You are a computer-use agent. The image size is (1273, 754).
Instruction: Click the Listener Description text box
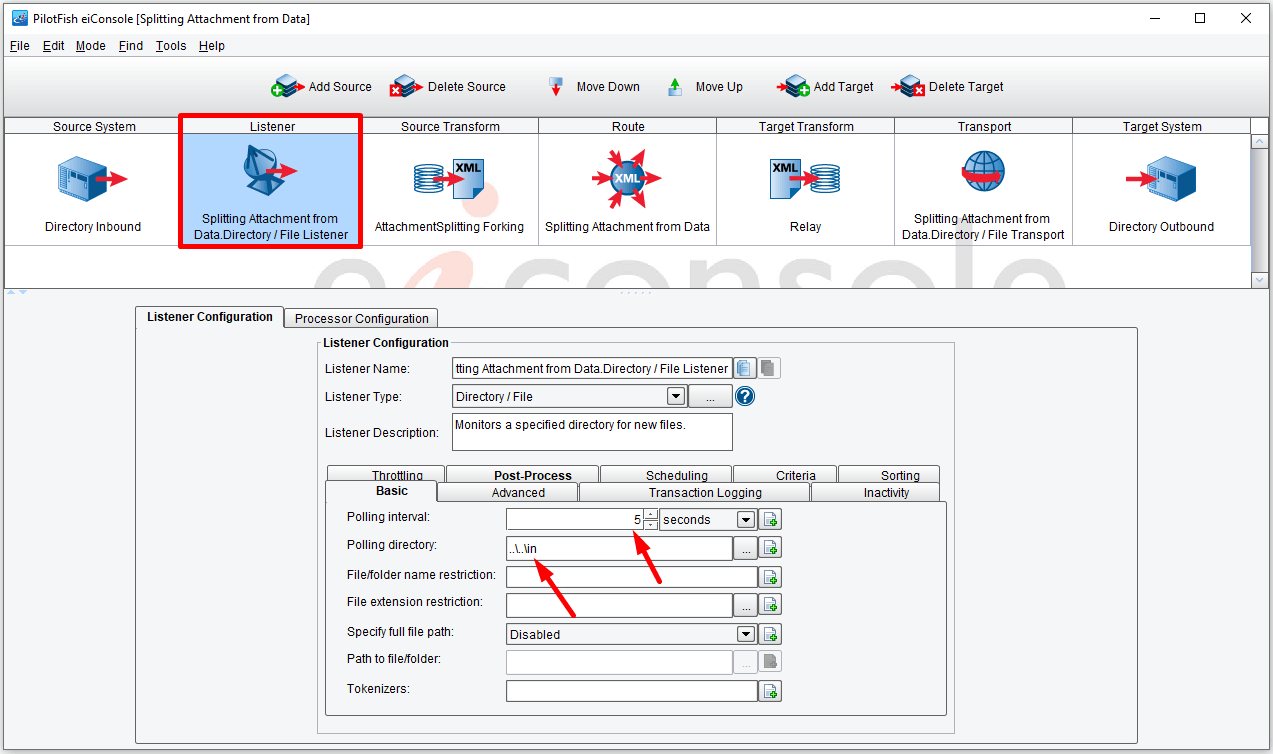point(592,432)
